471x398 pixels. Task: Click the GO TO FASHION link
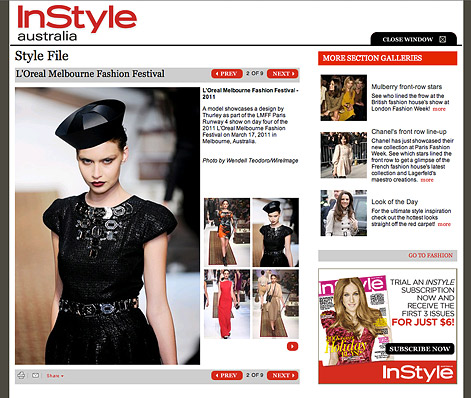(x=430, y=255)
